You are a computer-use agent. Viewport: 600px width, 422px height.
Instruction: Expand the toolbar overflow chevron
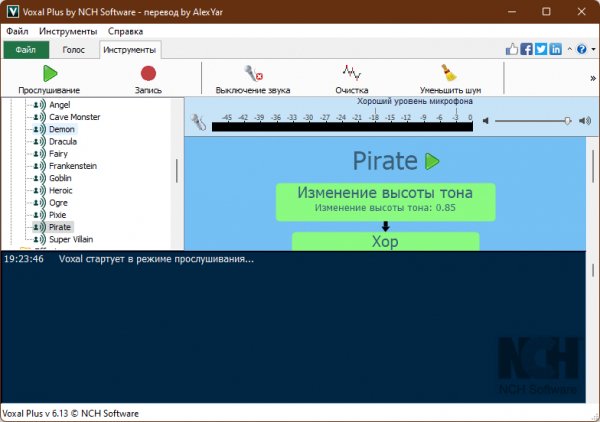click(x=593, y=78)
